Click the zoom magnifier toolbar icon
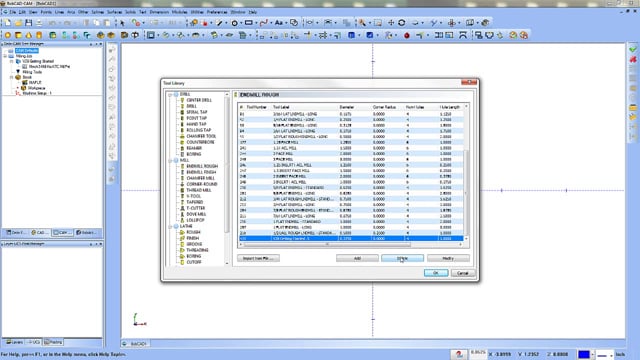640x360 pixels. (x=362, y=23)
